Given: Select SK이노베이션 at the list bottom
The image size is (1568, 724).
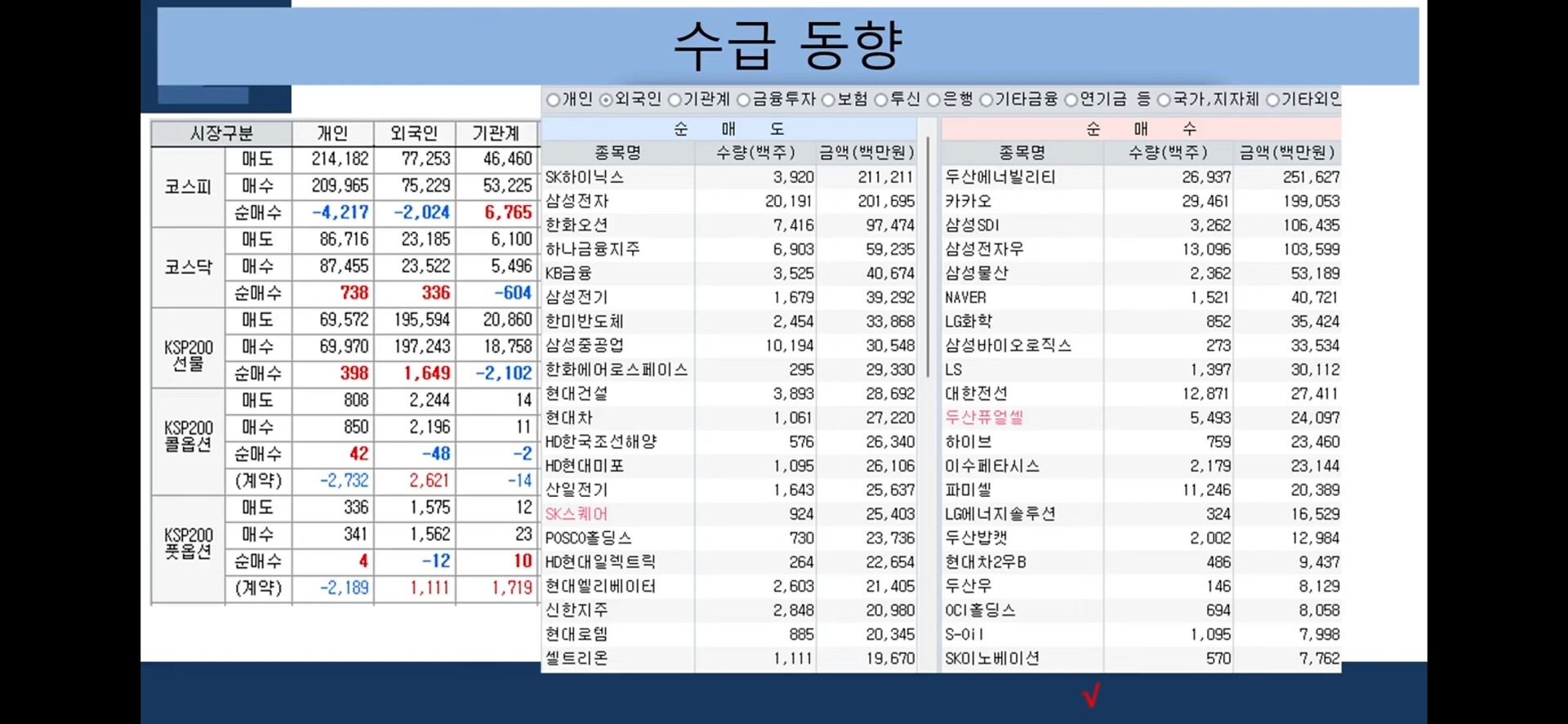Looking at the screenshot, I should point(992,659).
